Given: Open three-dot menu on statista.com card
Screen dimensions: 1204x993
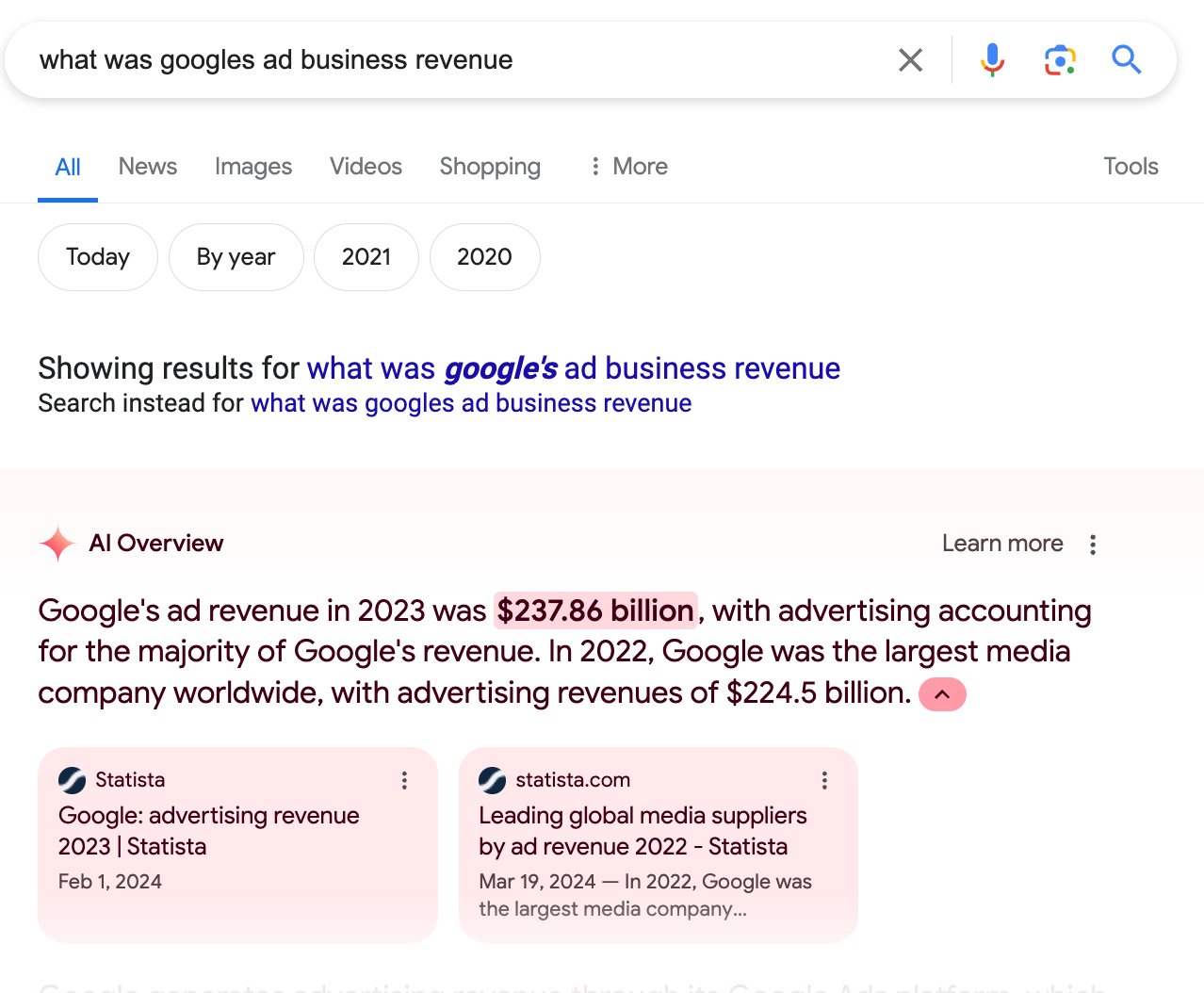Looking at the screenshot, I should click(x=824, y=780).
